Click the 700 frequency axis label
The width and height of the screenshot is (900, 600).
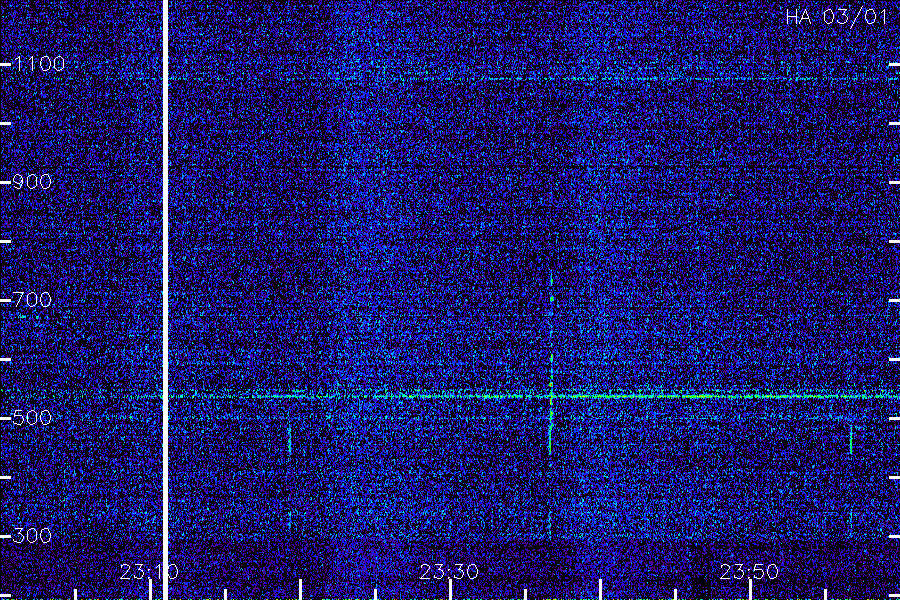(32, 300)
